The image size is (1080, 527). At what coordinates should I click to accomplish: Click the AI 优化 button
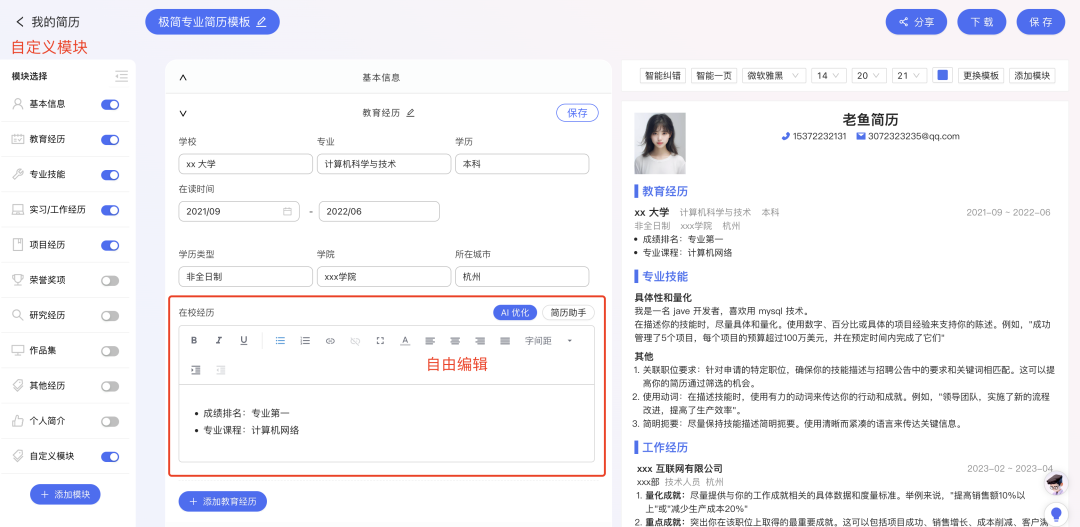pos(515,313)
